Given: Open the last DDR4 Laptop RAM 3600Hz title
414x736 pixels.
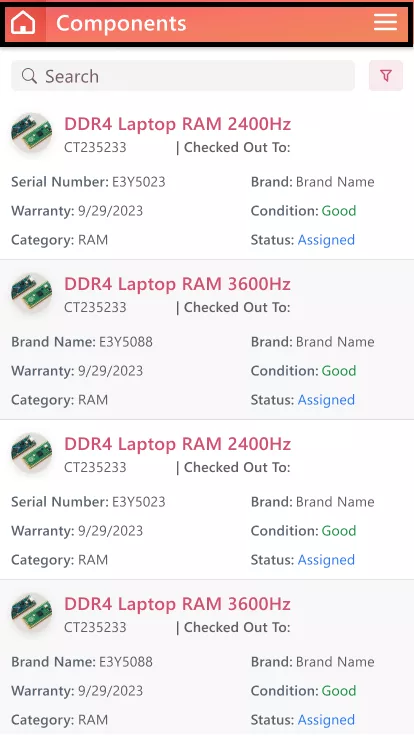Looking at the screenshot, I should pyautogui.click(x=177, y=604).
